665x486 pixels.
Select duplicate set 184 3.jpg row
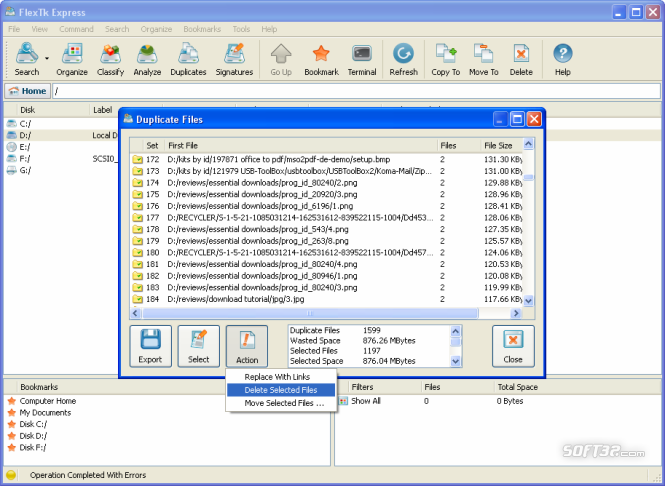tap(327, 299)
